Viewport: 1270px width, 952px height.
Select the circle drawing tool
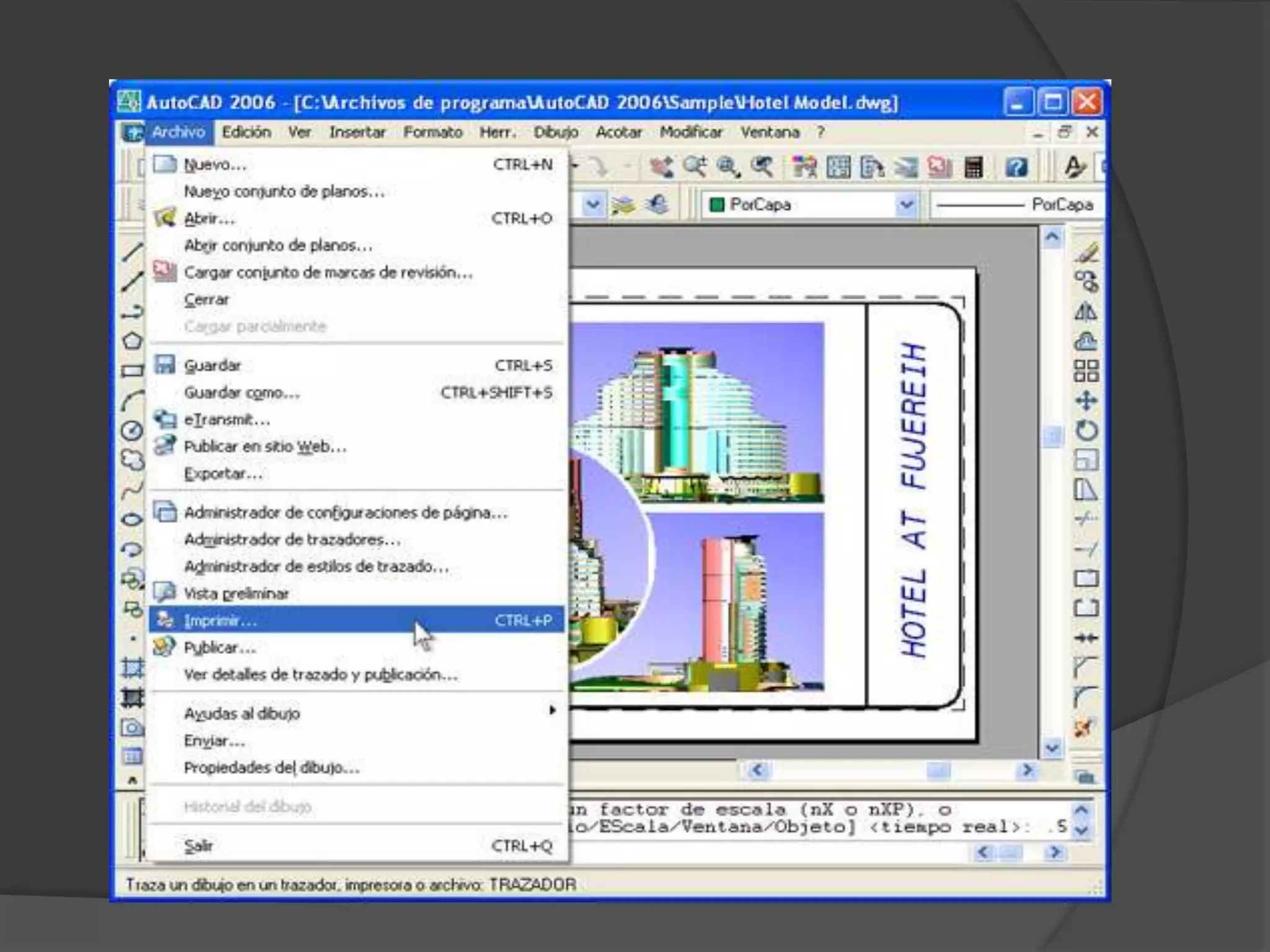coord(131,431)
